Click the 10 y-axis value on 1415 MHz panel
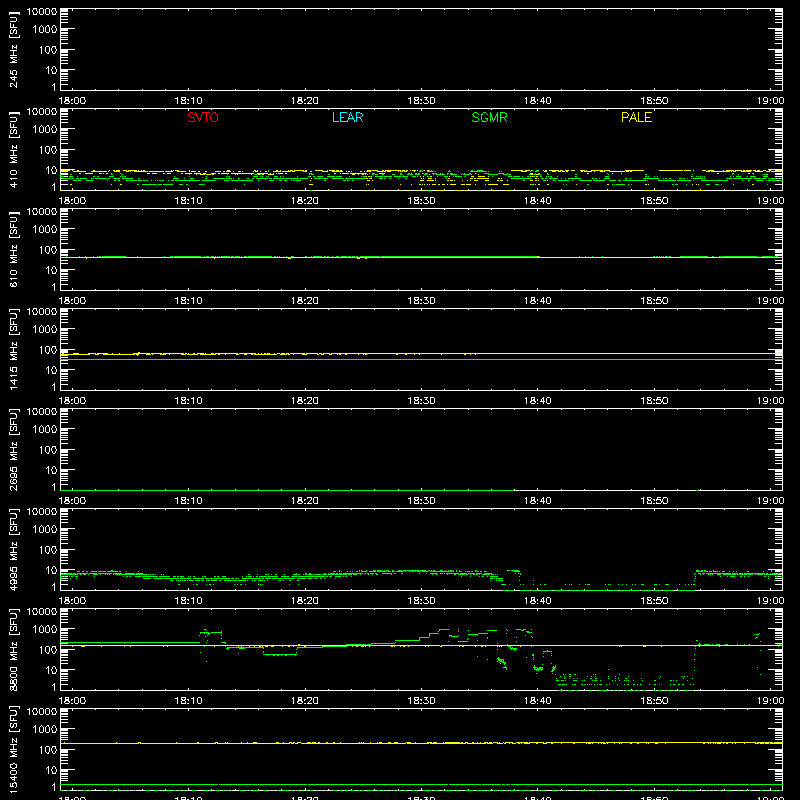The width and height of the screenshot is (800, 800). point(52,370)
